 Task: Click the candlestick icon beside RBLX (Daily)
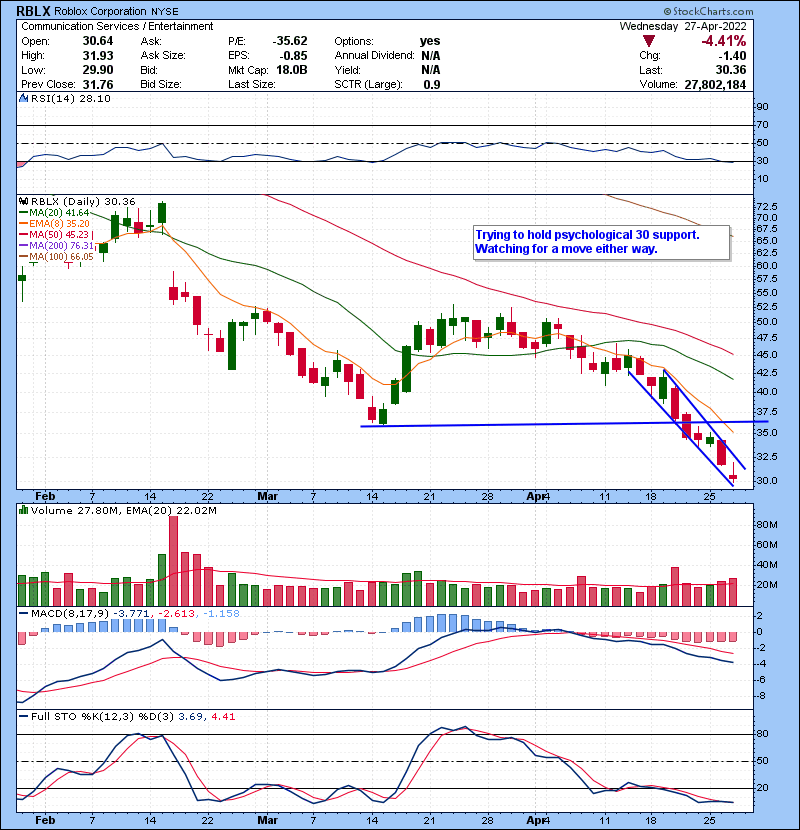(x=23, y=201)
